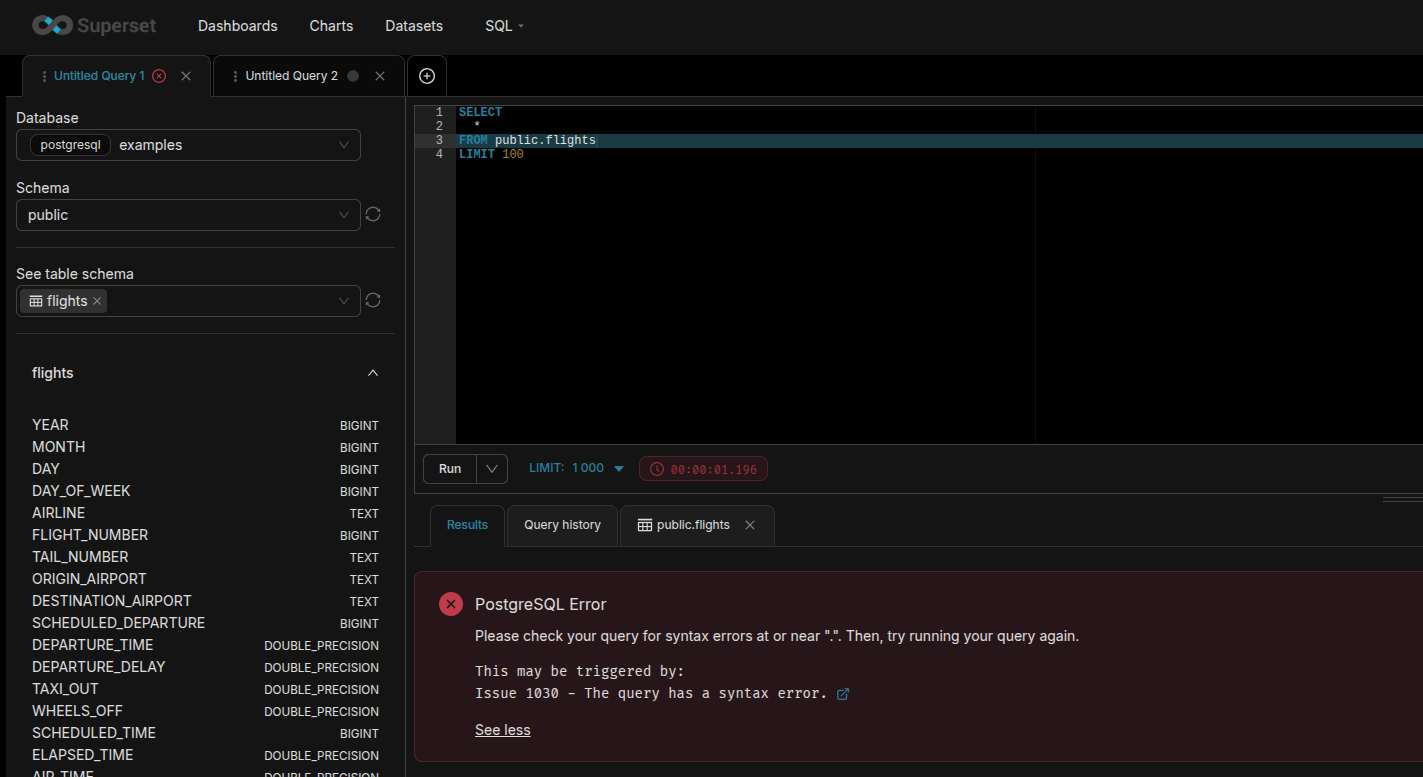Click the DEPARTURE_DELAY column

tap(205, 667)
